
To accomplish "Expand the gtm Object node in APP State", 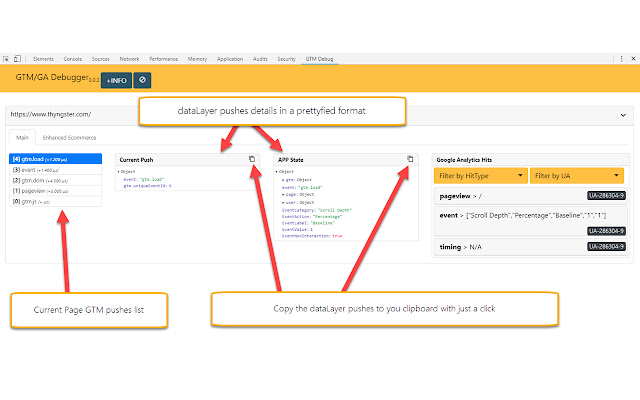I will [x=283, y=179].
